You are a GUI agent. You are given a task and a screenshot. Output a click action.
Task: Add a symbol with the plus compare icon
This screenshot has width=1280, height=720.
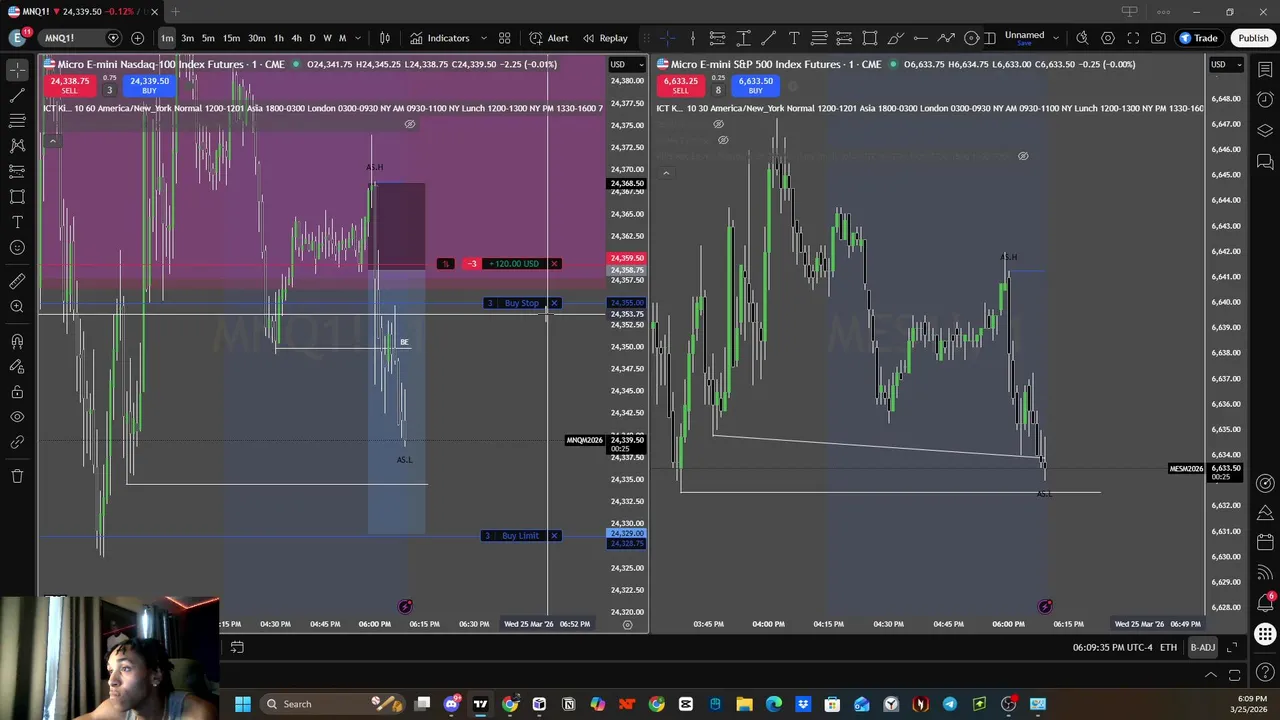137,38
